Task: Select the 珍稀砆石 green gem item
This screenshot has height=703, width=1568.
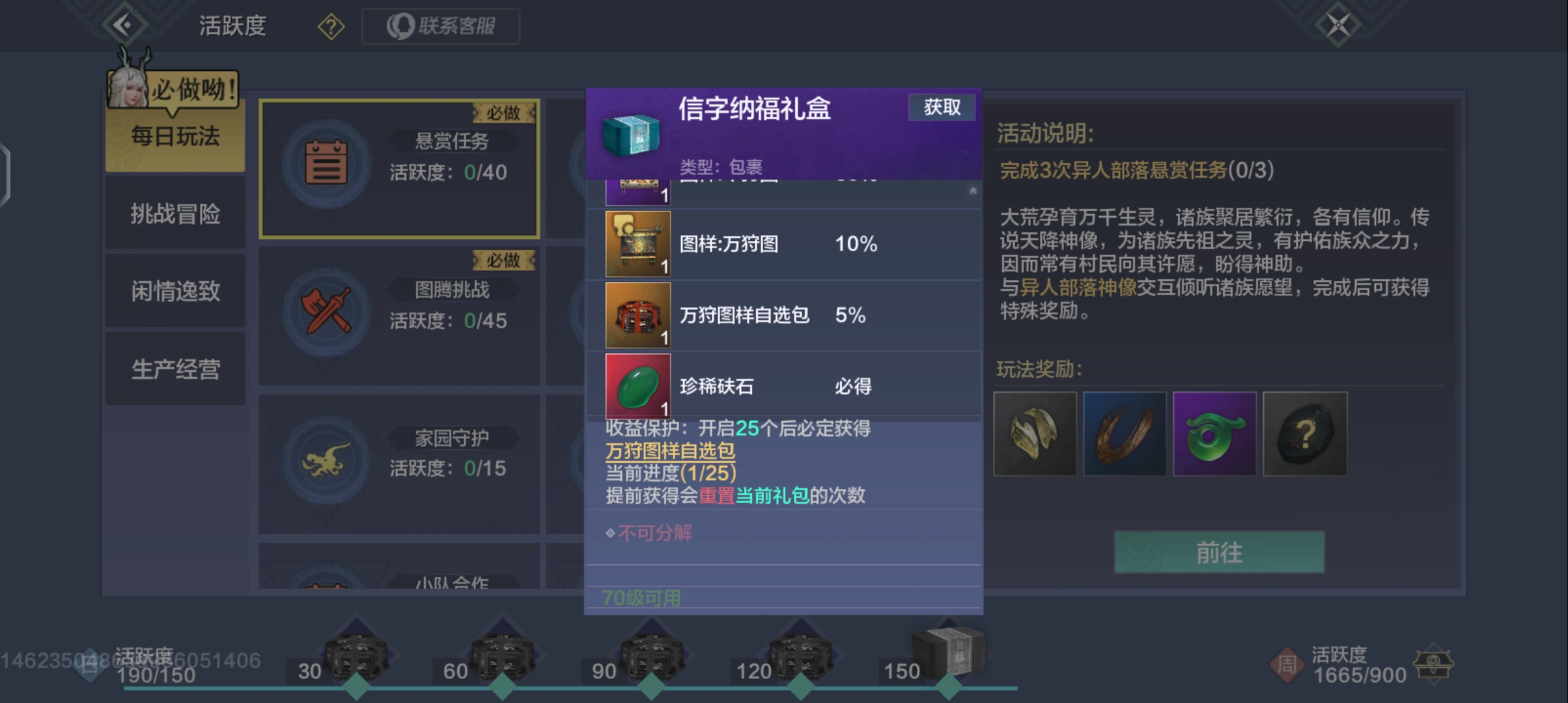Action: pyautogui.click(x=638, y=386)
